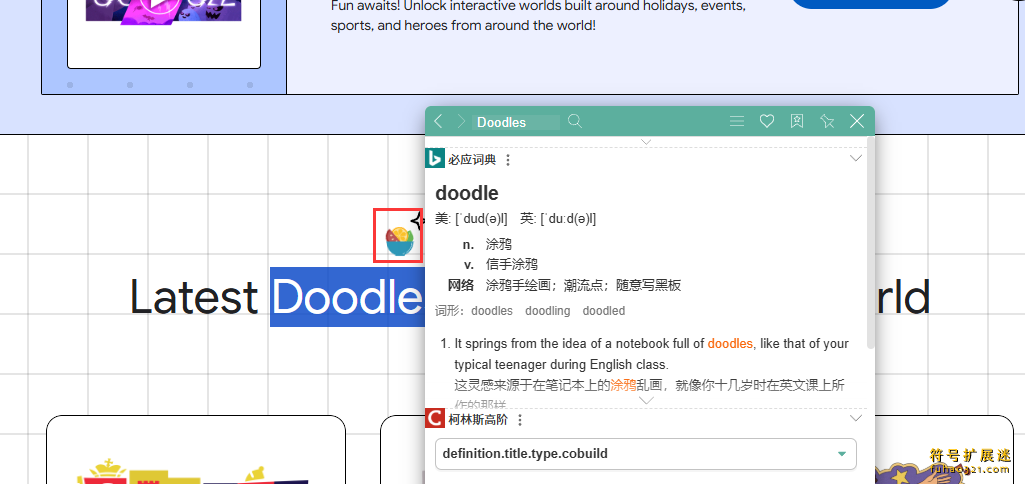Click the 网络 definition line 涂鸦手绘画
This screenshot has height=484, width=1025.
click(565, 285)
